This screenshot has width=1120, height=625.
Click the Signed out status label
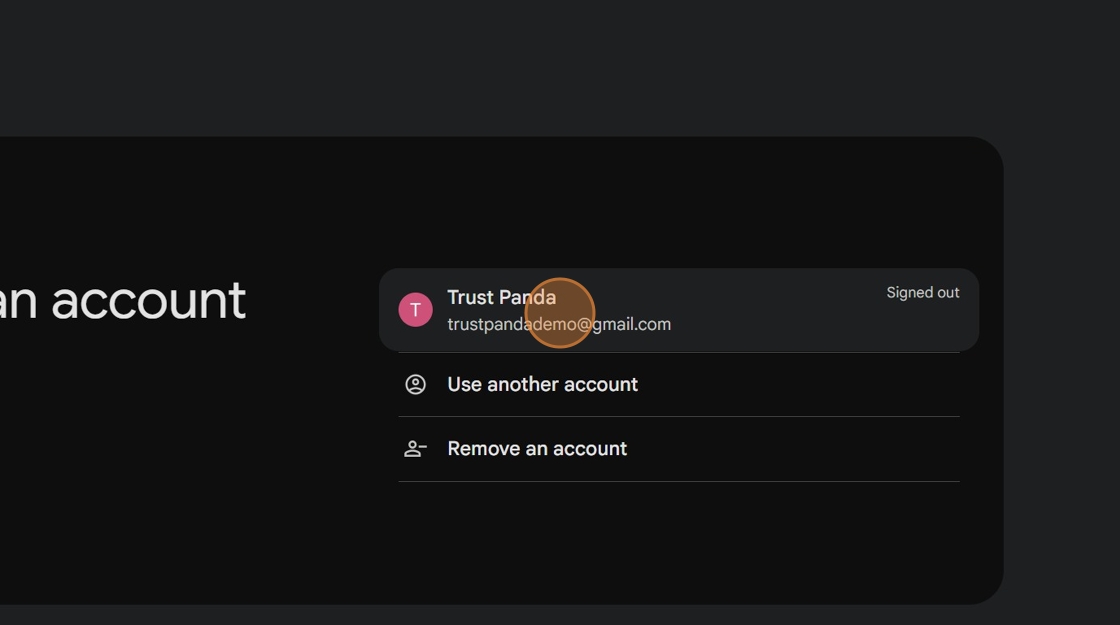[922, 293]
